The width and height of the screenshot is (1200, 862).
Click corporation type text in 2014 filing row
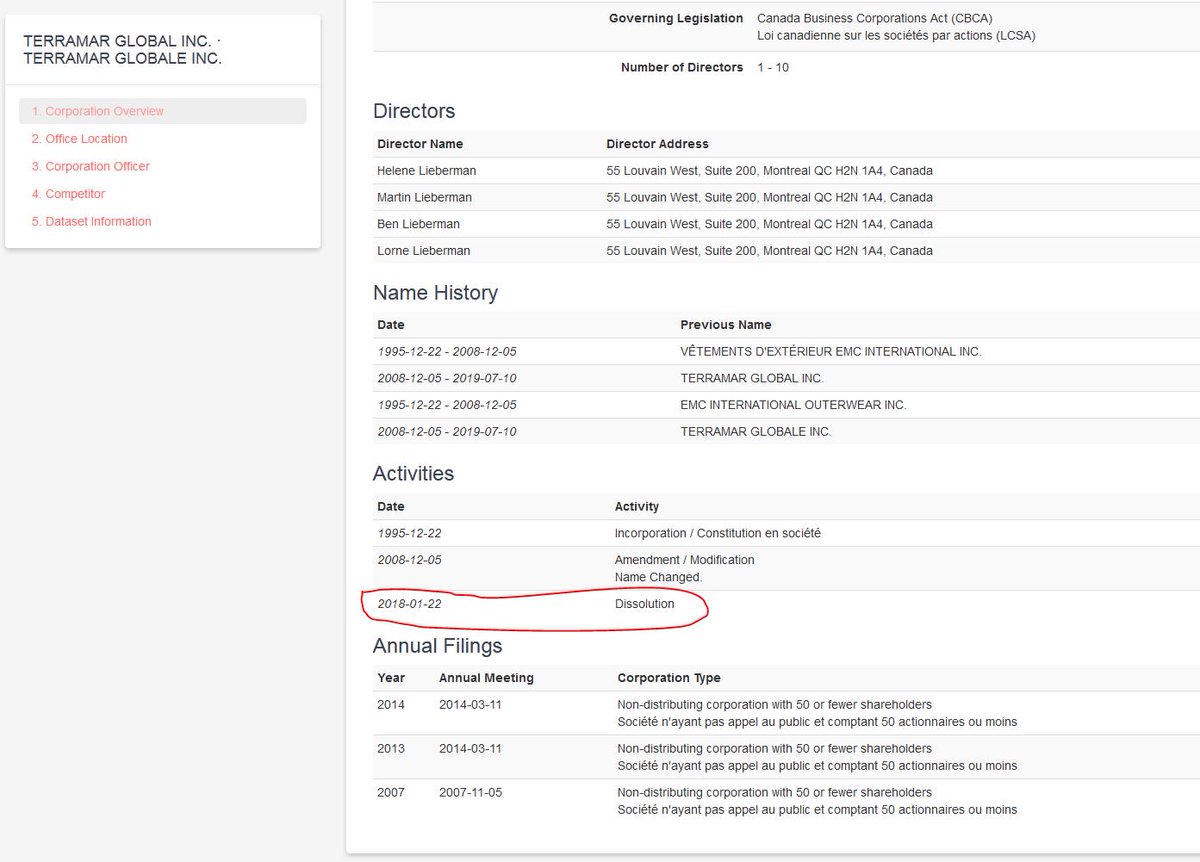(x=817, y=713)
